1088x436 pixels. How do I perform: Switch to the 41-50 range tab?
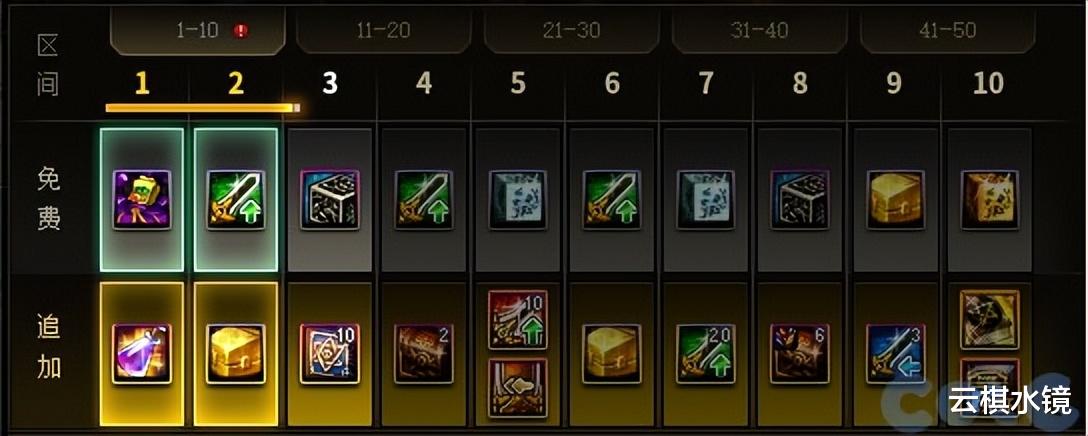point(948,31)
